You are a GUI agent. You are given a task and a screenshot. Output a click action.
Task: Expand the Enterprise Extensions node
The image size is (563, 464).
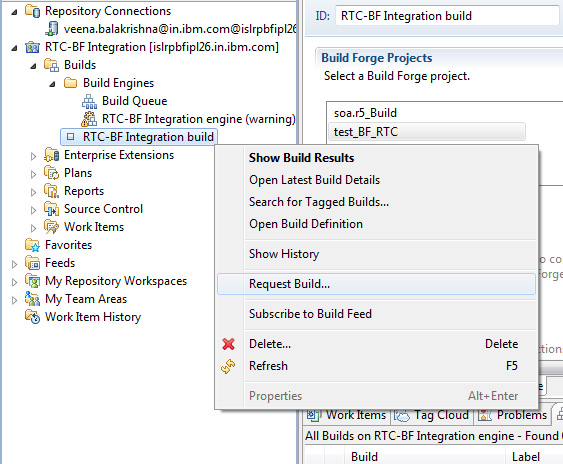pos(33,156)
